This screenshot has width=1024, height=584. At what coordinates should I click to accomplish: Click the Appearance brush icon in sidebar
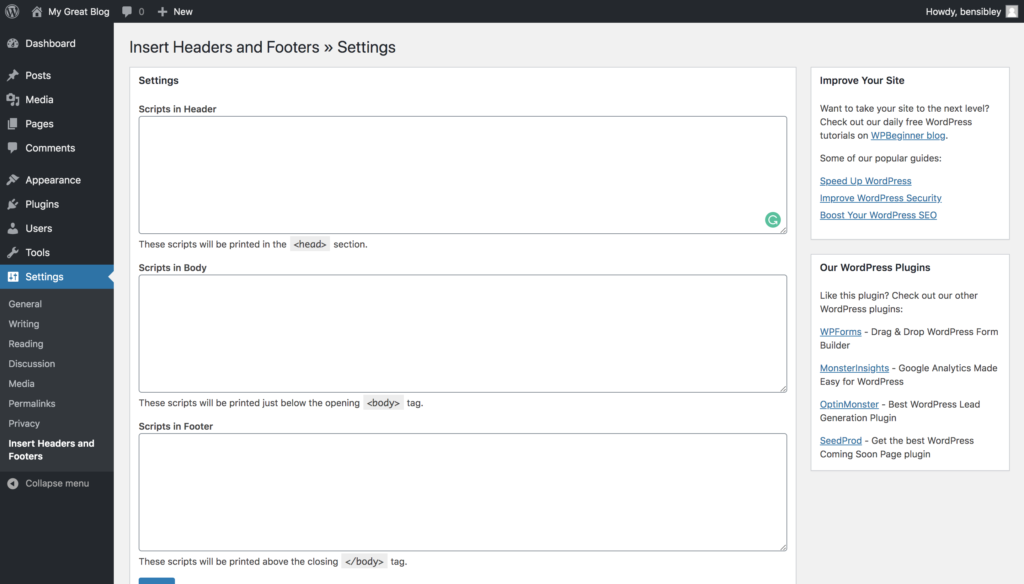click(x=13, y=180)
